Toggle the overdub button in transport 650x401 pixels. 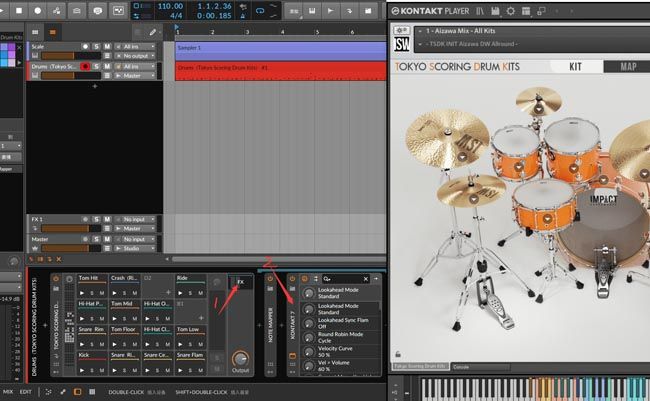click(x=77, y=11)
